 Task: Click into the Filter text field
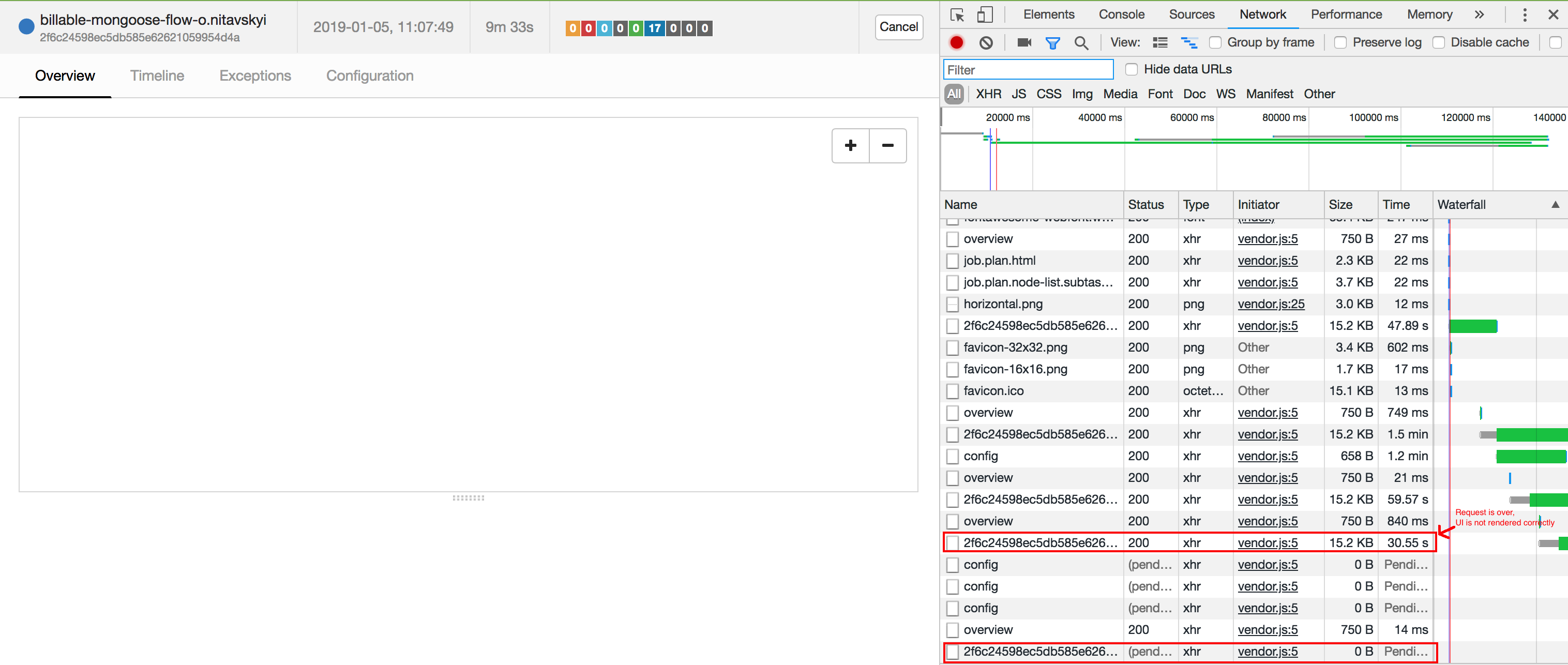[x=1028, y=70]
